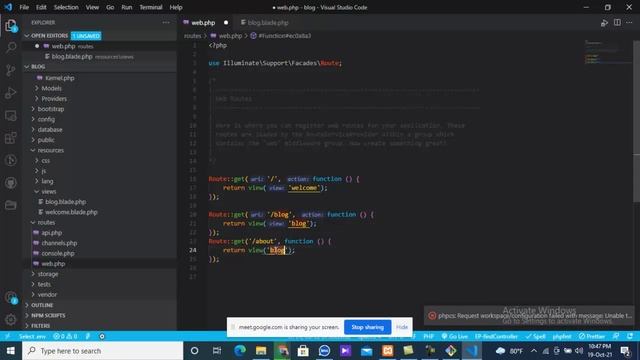Screen dimensions: 640x360
Task: Expand the vendor folder
Action: pos(47,295)
